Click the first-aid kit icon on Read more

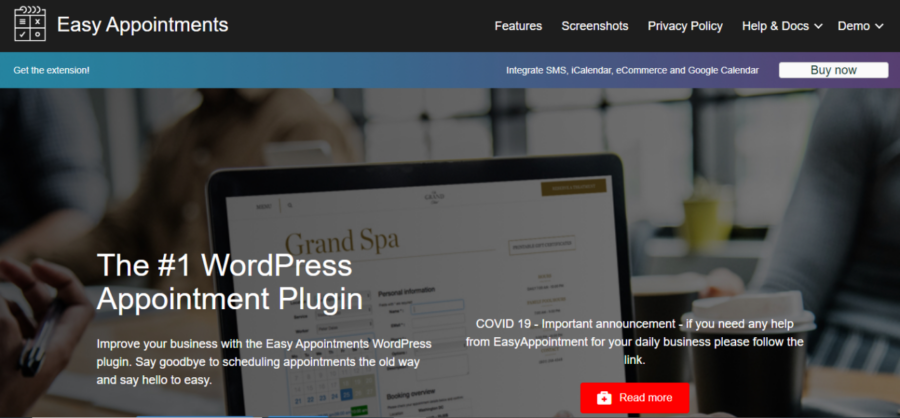click(604, 398)
